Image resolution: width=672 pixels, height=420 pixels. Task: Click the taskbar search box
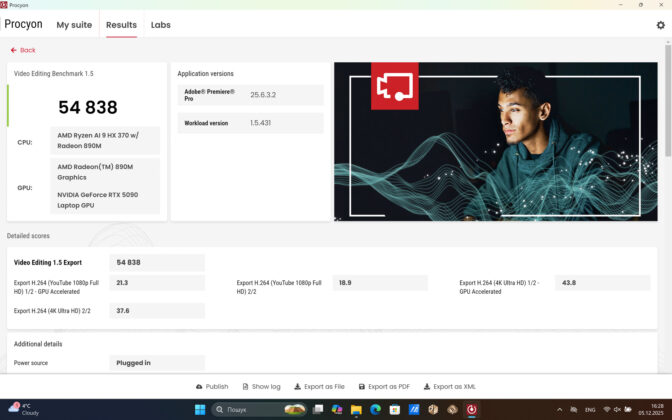point(259,410)
